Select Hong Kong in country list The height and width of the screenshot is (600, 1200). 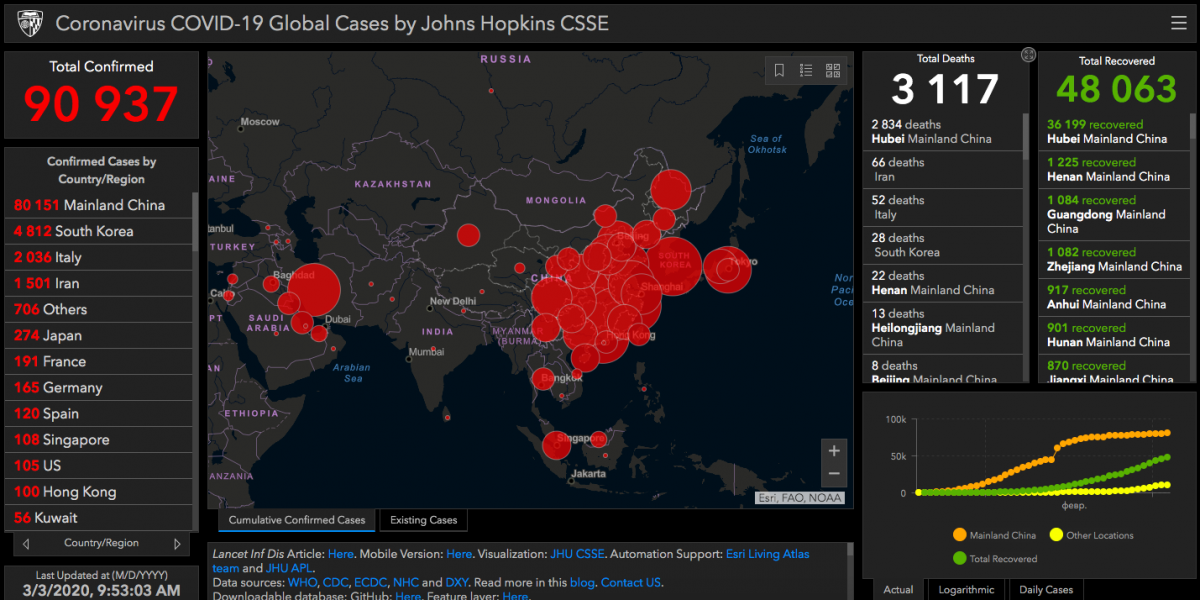98,491
